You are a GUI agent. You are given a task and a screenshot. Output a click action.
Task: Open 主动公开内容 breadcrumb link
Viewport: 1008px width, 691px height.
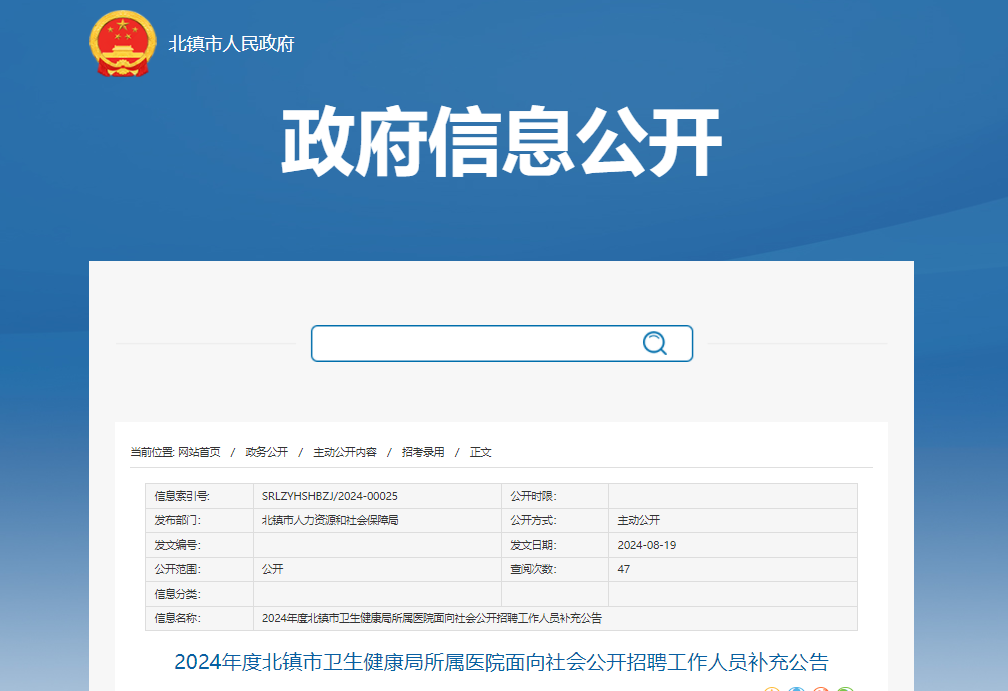click(x=345, y=452)
